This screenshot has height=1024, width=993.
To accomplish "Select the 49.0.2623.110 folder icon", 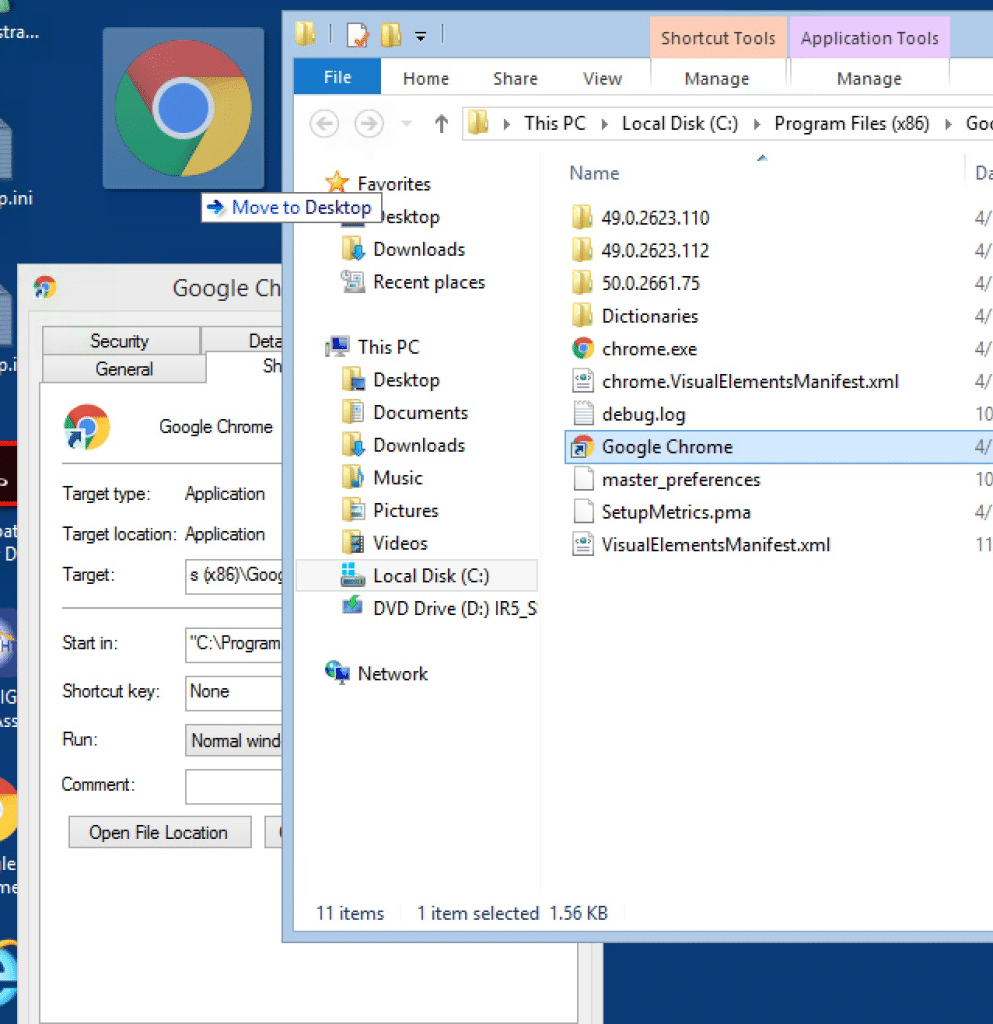I will pyautogui.click(x=582, y=217).
